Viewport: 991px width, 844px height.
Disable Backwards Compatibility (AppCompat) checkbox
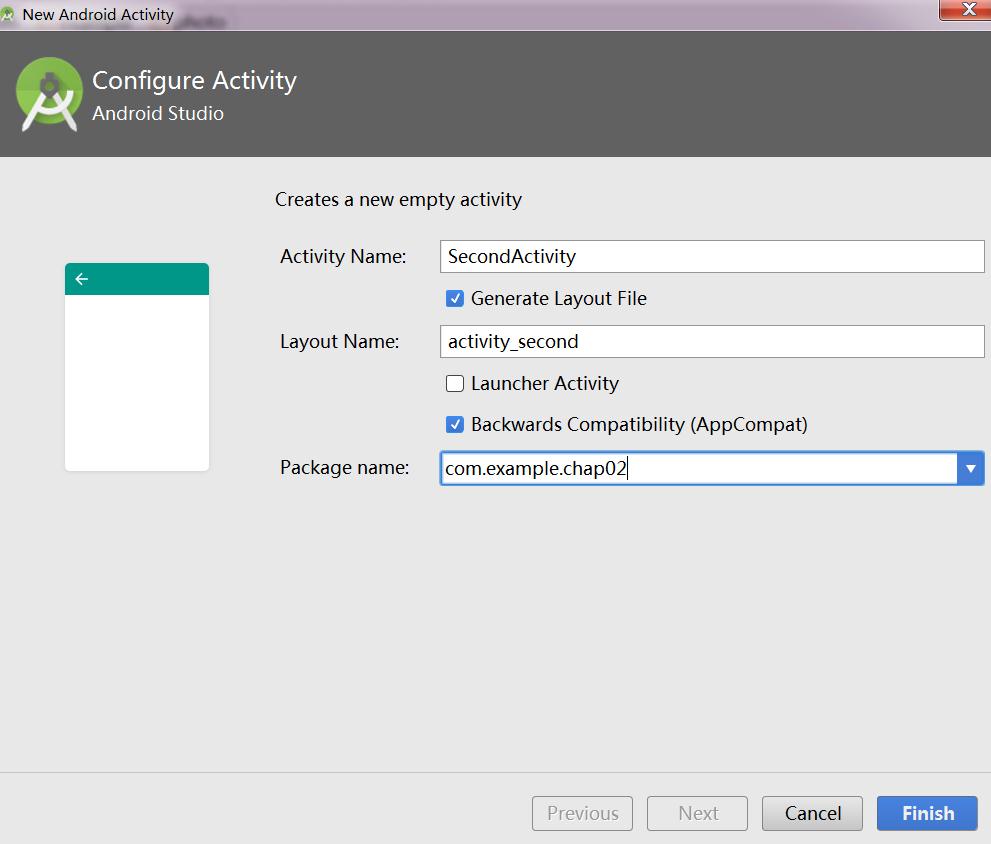455,424
